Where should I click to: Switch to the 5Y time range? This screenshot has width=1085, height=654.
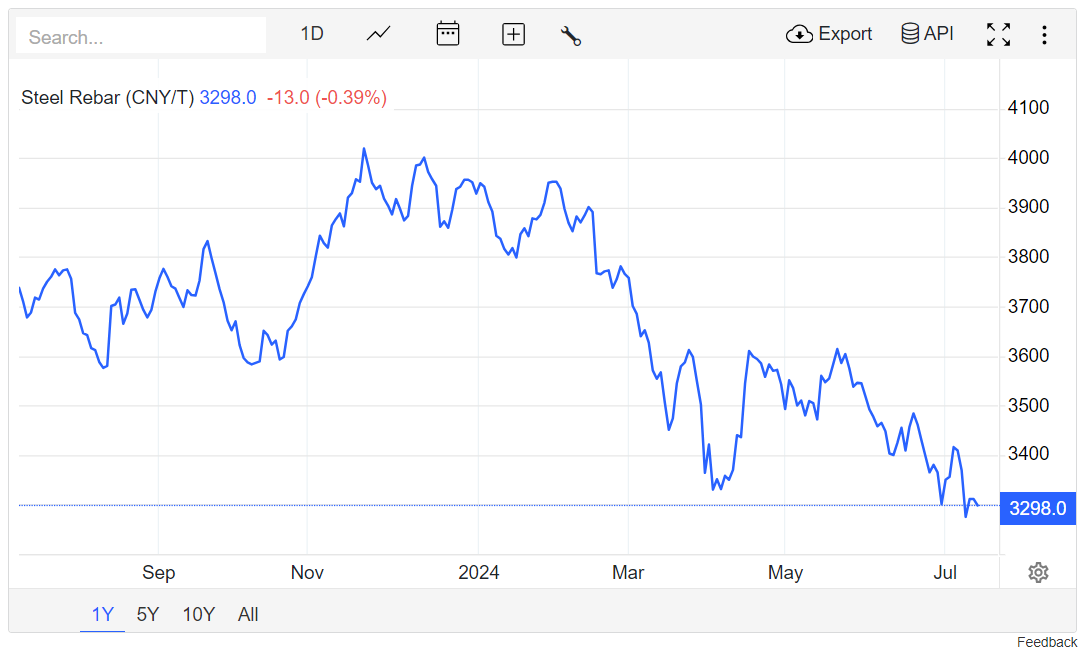148,615
